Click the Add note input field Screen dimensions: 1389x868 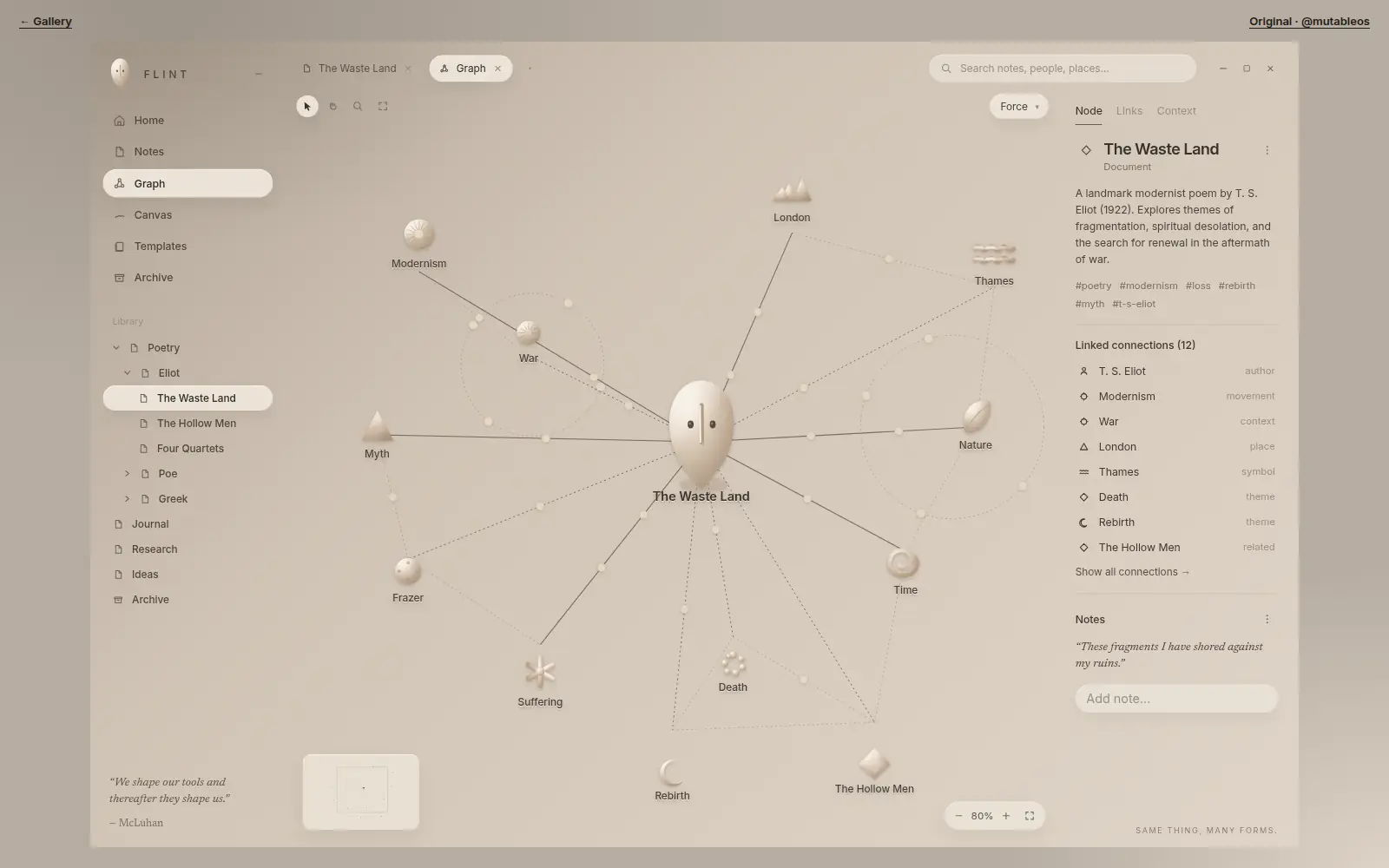(1176, 699)
